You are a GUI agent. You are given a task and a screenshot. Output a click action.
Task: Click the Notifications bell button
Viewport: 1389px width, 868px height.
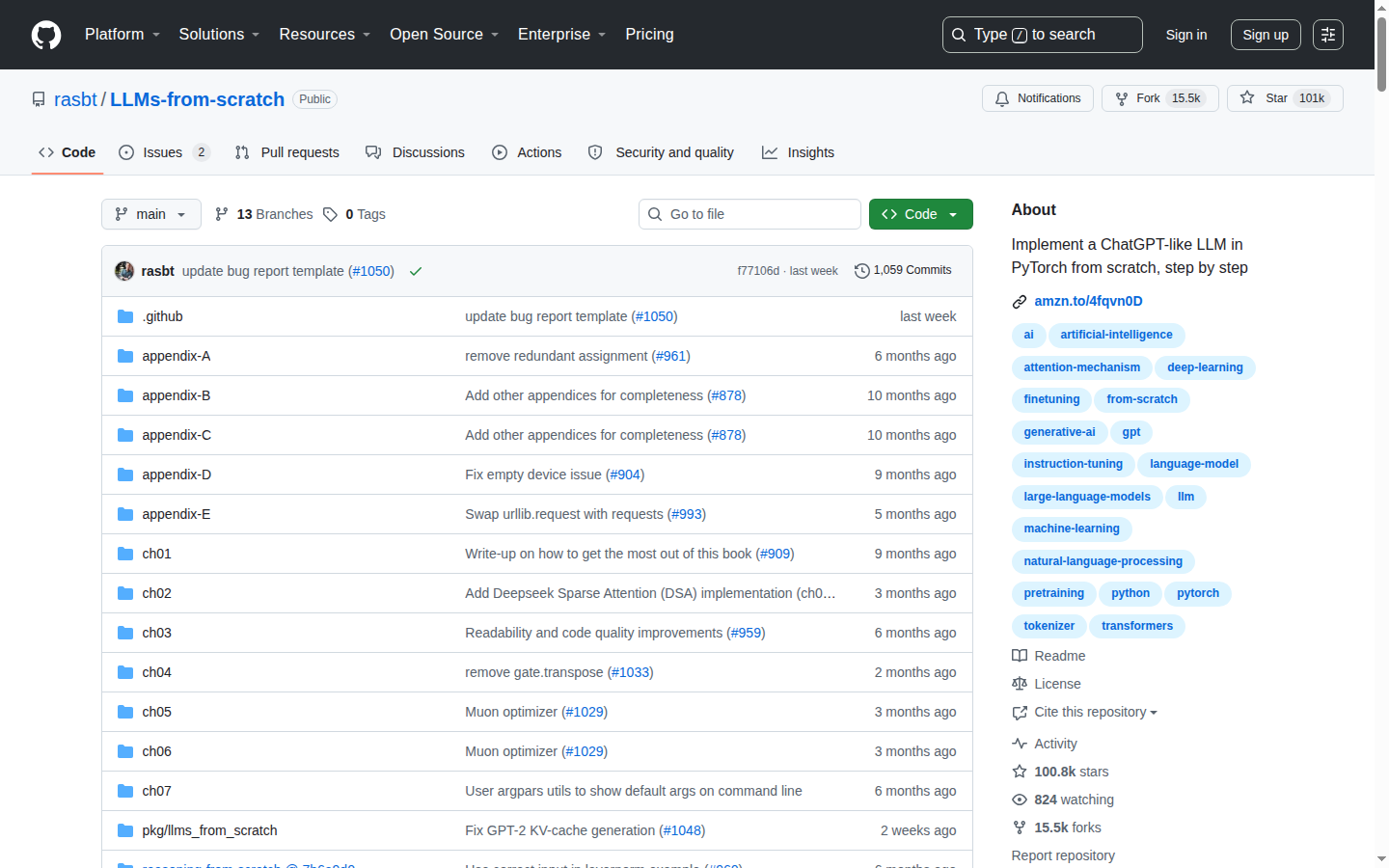[x=1038, y=98]
